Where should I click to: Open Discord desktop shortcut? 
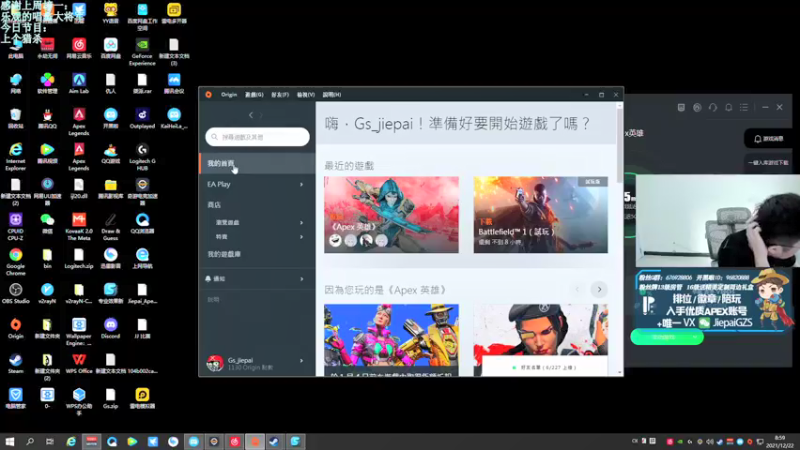point(111,328)
